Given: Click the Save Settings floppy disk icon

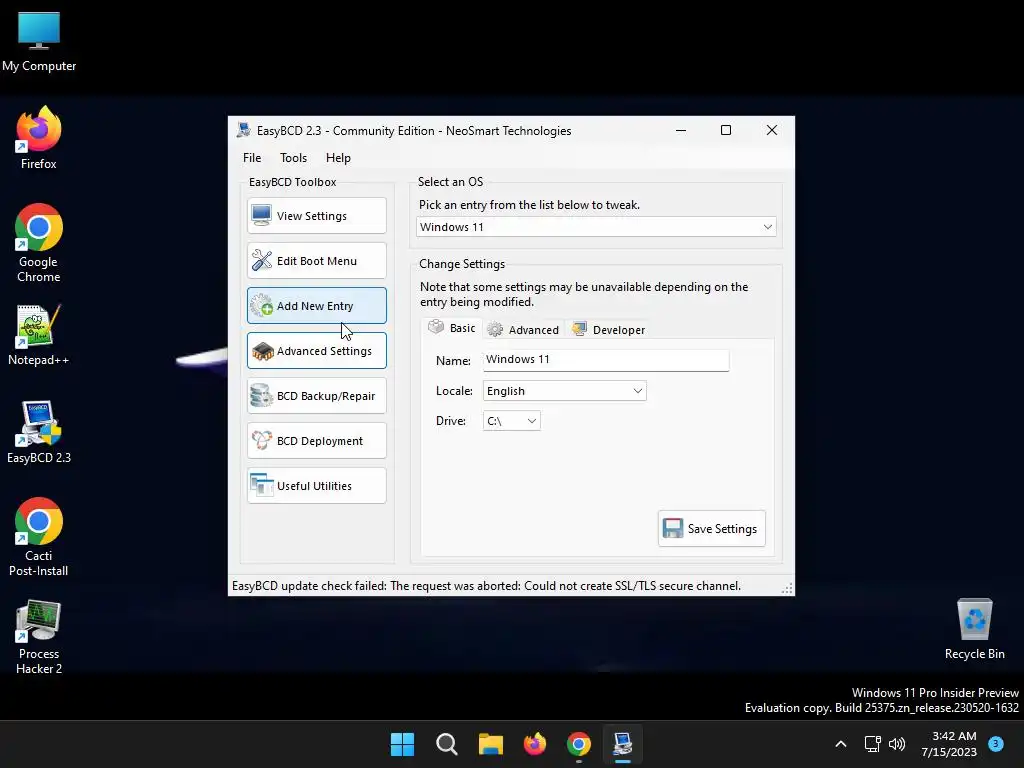Looking at the screenshot, I should [673, 528].
